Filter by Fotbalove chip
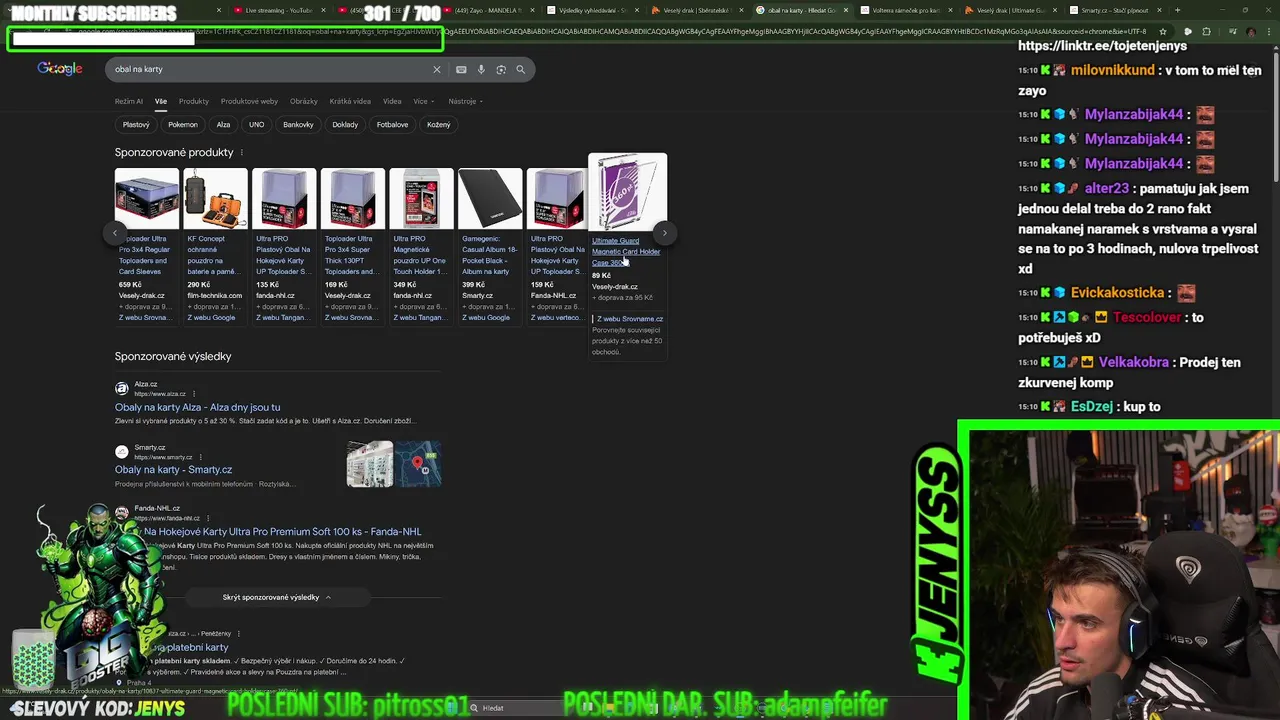Image resolution: width=1280 pixels, height=720 pixels. pos(392,125)
